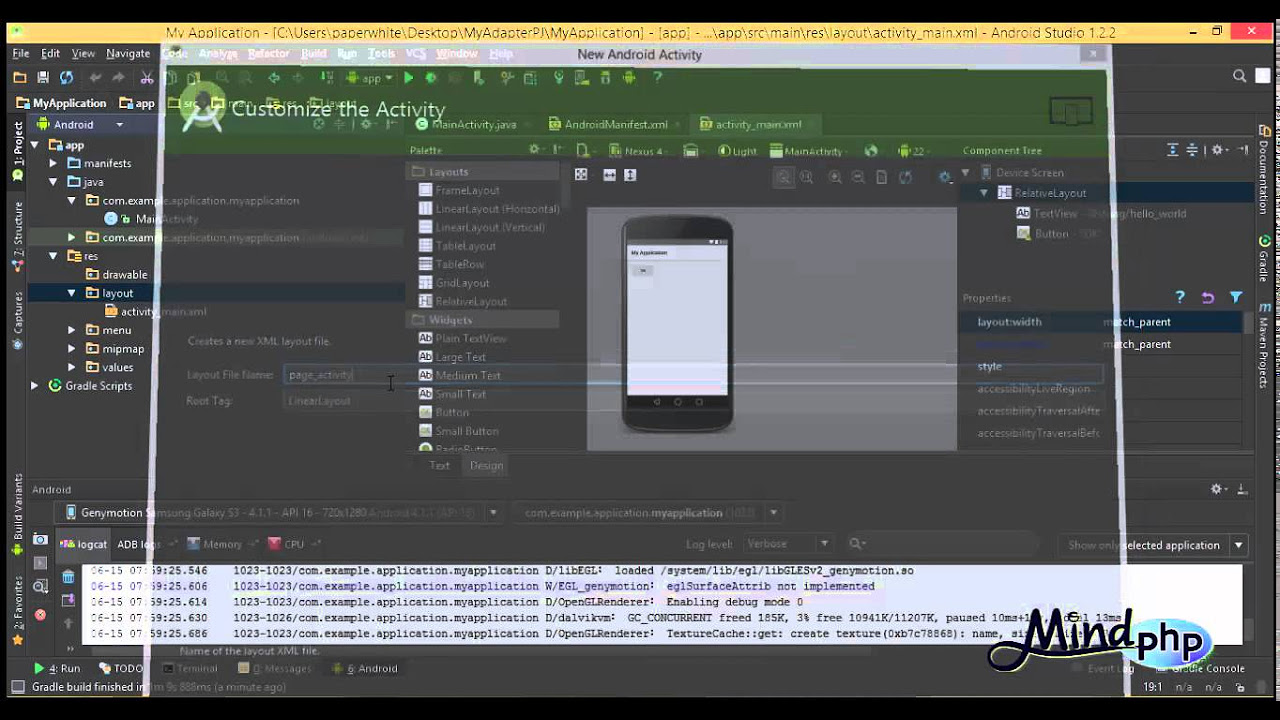This screenshot has width=1280, height=720.
Task: Click the Cut scissors toolbar icon
Action: coord(147,77)
